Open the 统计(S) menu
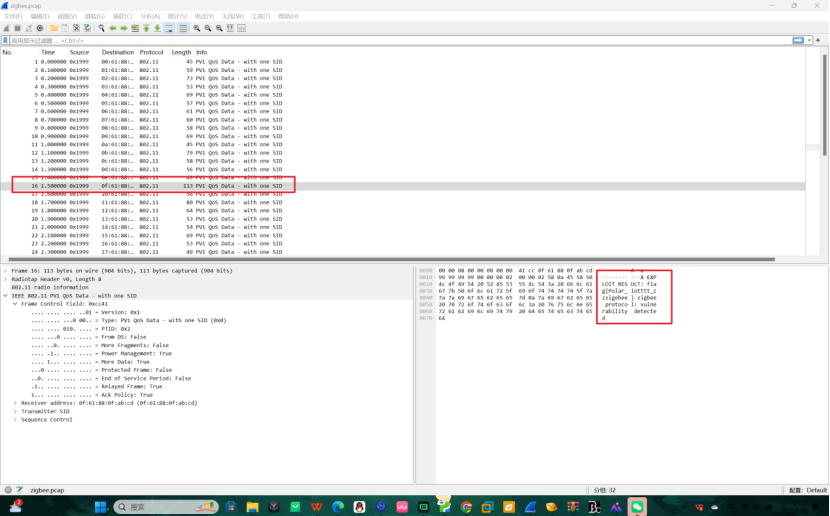The image size is (830, 516). pos(177,16)
